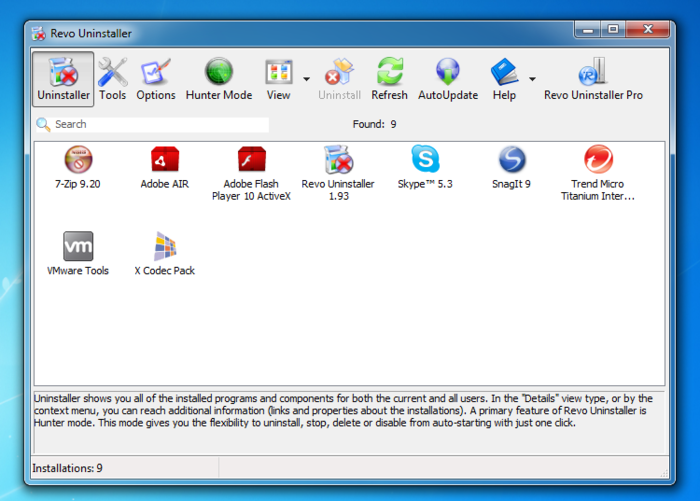Click the Uninstaller description text panel

point(350,422)
